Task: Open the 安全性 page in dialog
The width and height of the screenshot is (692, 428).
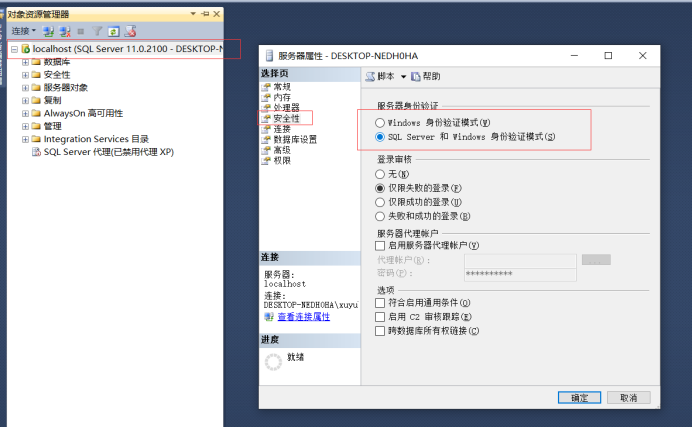Action: (x=286, y=118)
